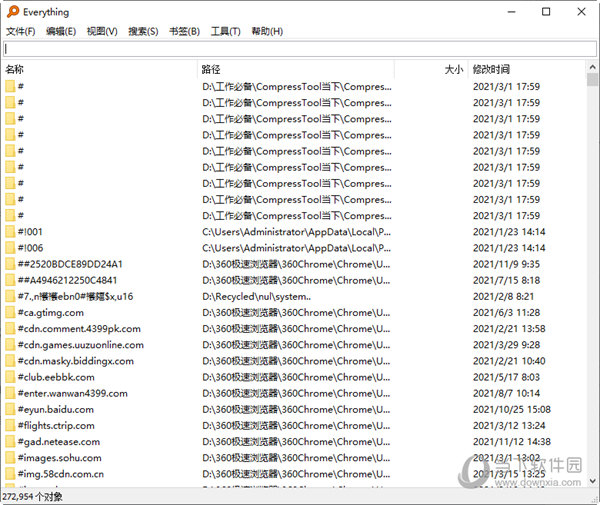Select folder icon for #!006
The width and height of the screenshot is (600, 505).
[10, 248]
